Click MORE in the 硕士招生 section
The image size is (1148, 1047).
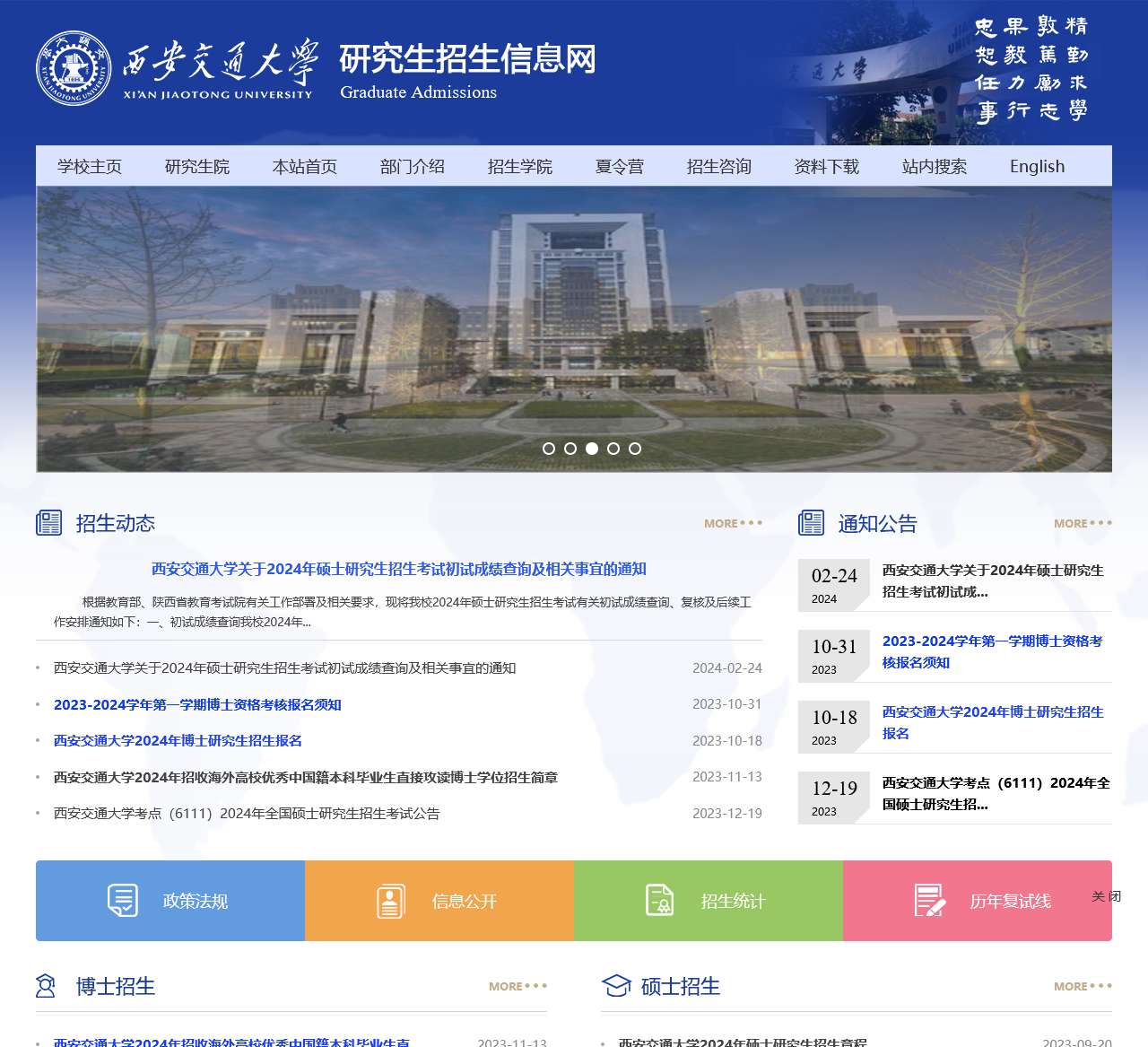click(1083, 986)
